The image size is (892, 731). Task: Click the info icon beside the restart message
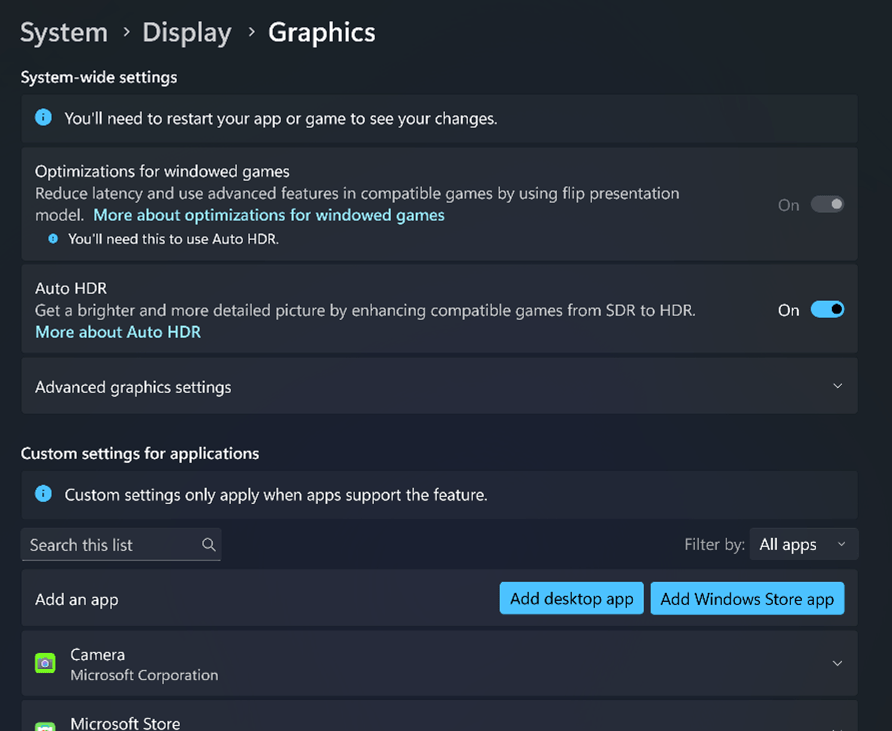tap(42, 117)
